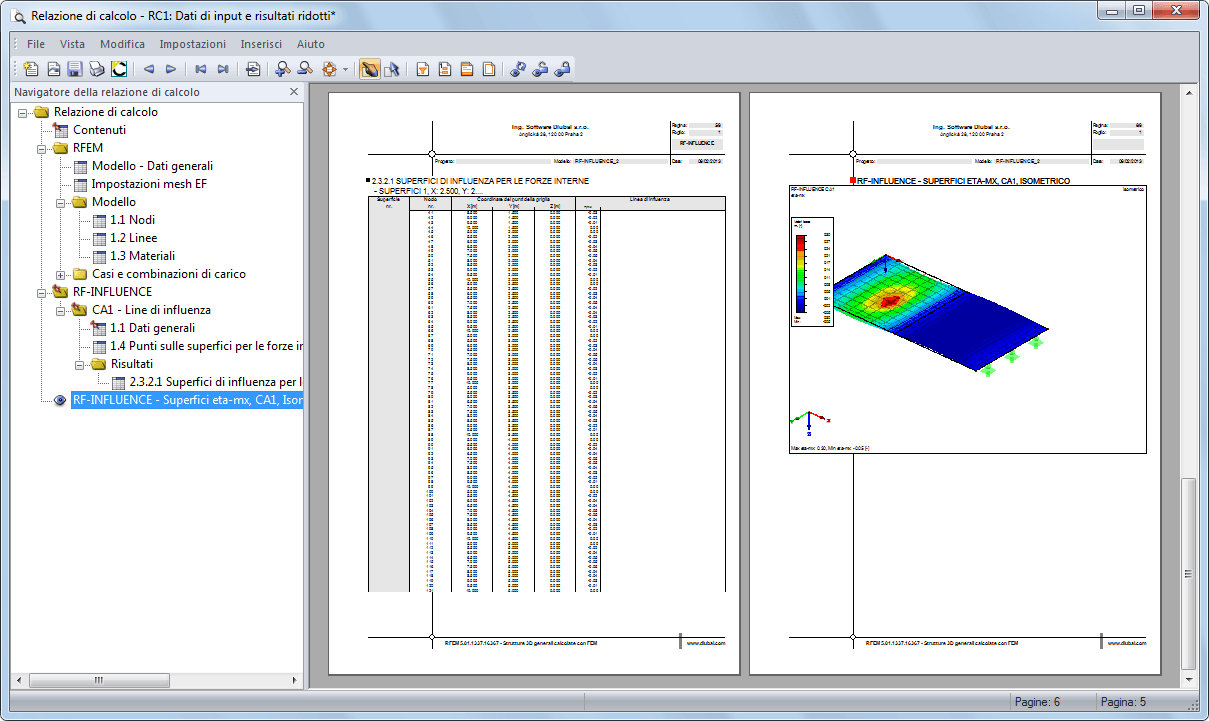The image size is (1209, 721).
Task: Click the second blue link-chain toolbar icon
Action: pos(540,69)
